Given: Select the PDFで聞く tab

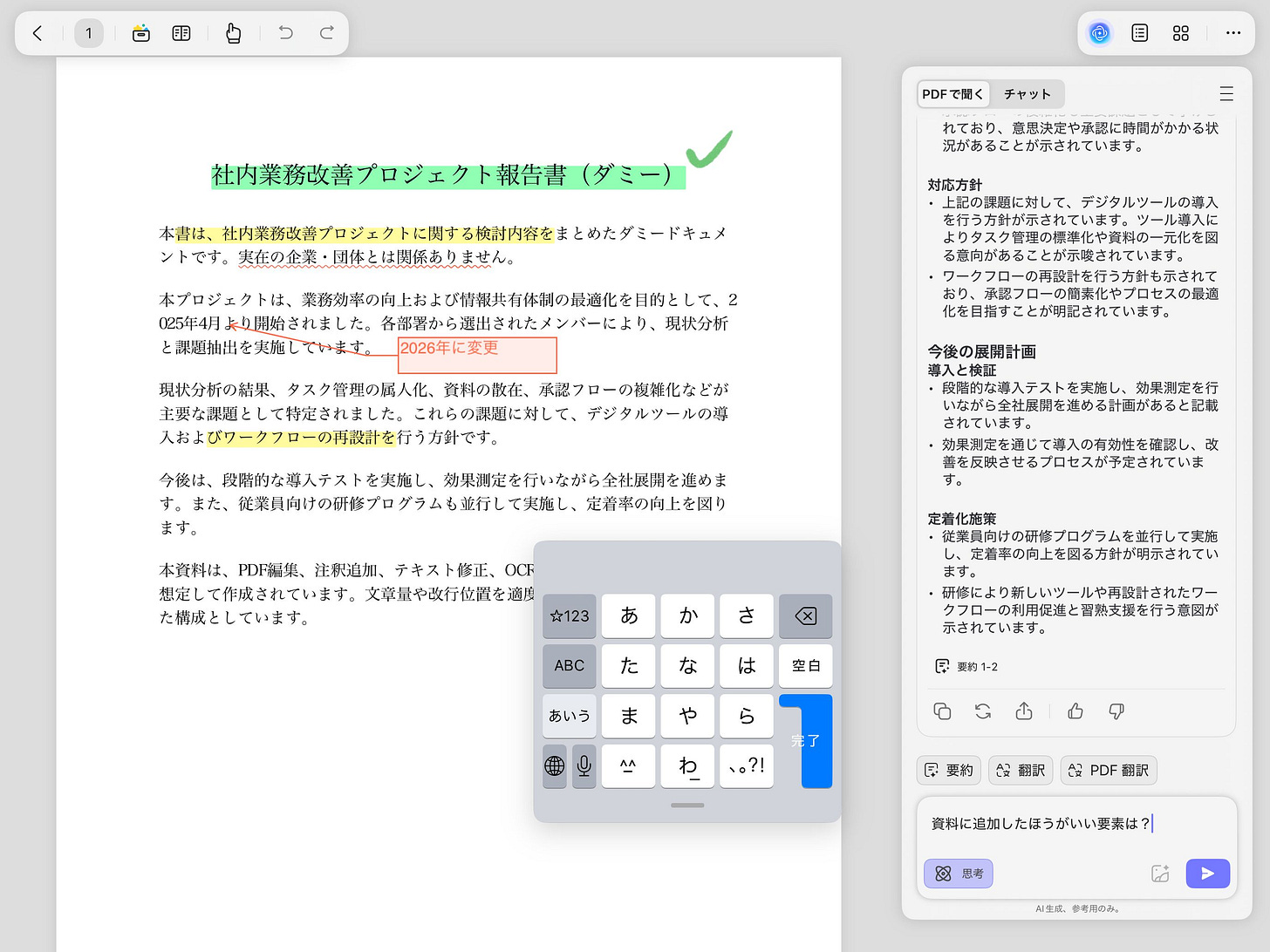Looking at the screenshot, I should (952, 93).
